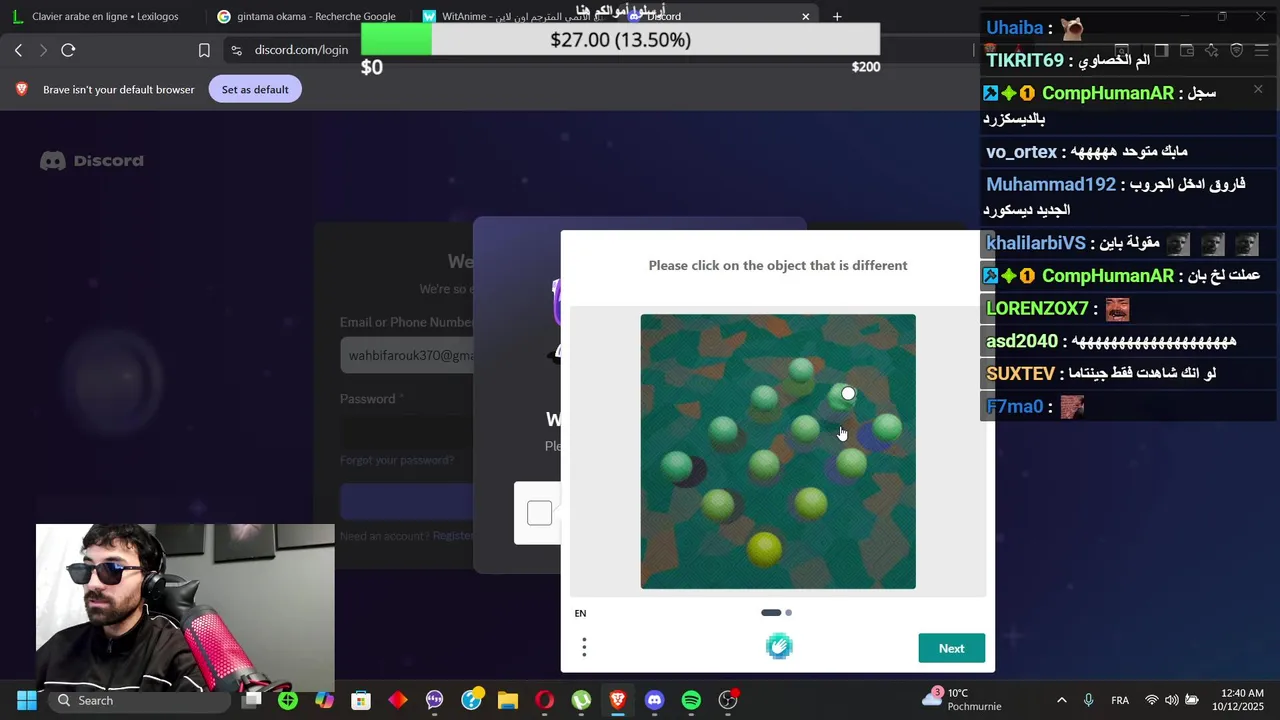Viewport: 1280px width, 720px height.
Task: Click the discord.com/login address bar
Action: tap(301, 50)
